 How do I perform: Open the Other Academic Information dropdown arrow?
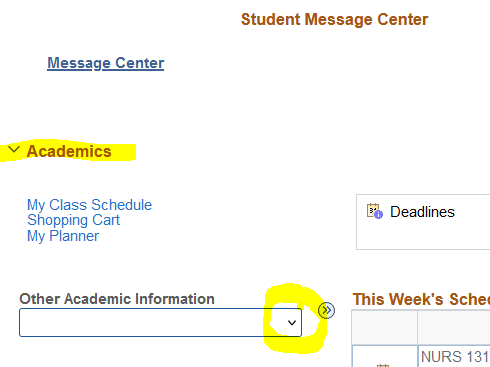pyautogui.click(x=292, y=323)
